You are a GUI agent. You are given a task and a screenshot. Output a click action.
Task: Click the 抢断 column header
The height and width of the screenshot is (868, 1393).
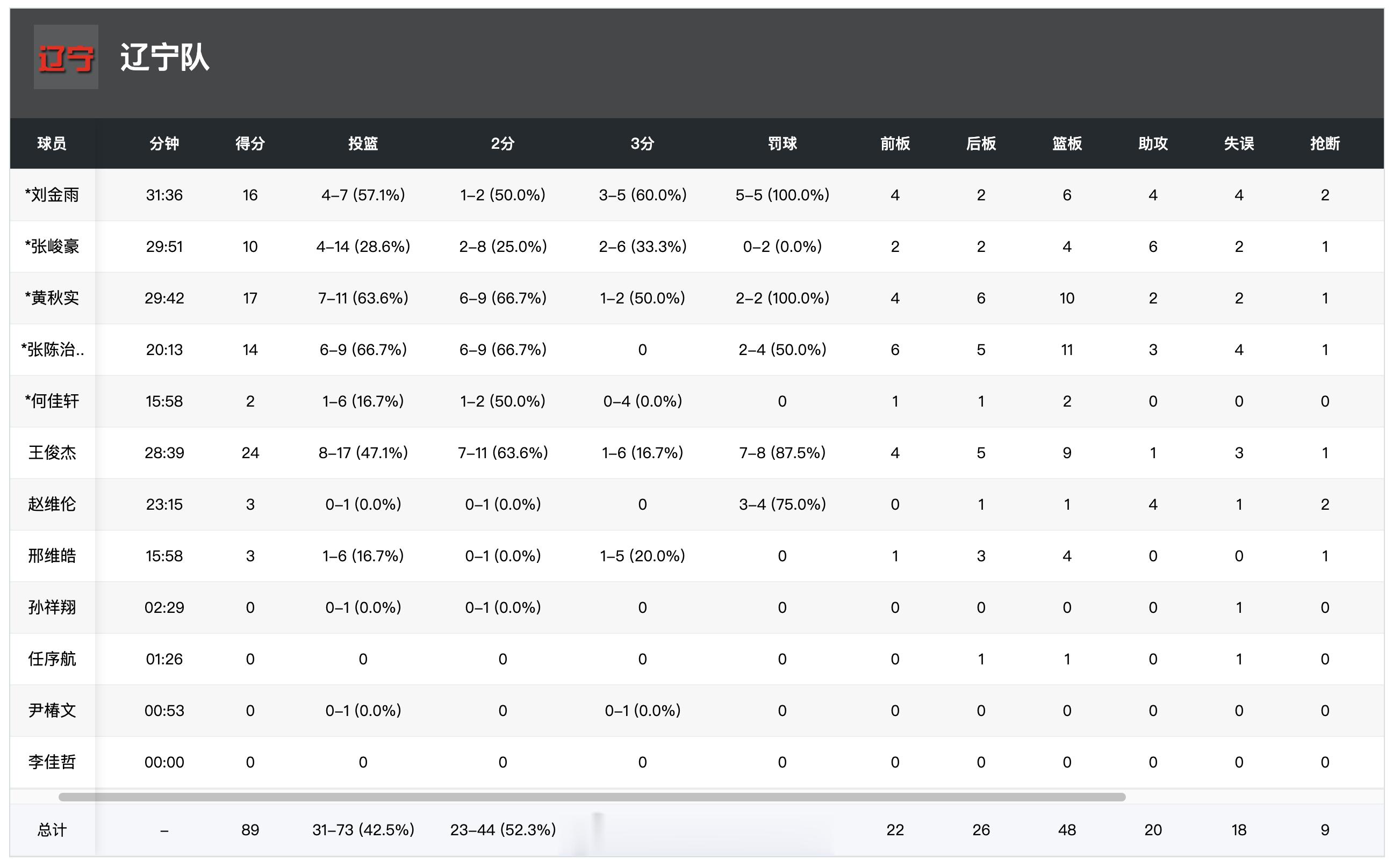(1325, 143)
